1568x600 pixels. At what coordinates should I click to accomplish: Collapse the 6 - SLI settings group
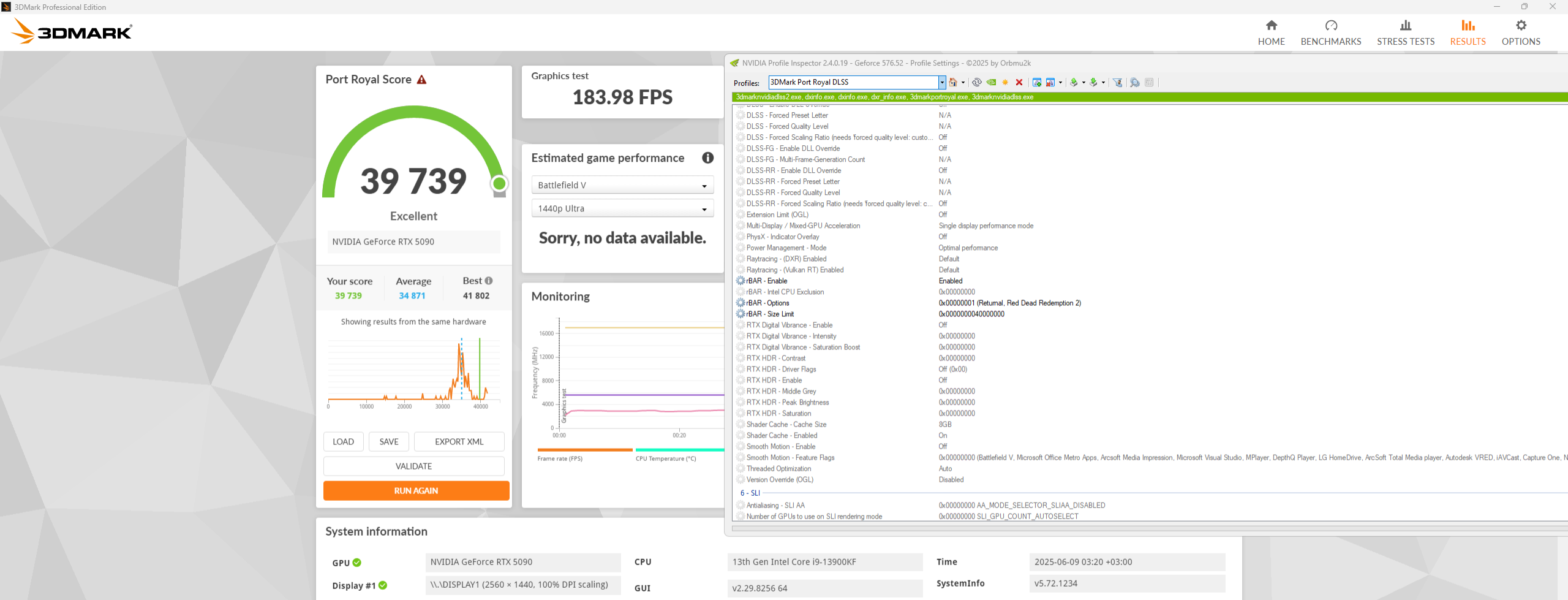[x=750, y=493]
